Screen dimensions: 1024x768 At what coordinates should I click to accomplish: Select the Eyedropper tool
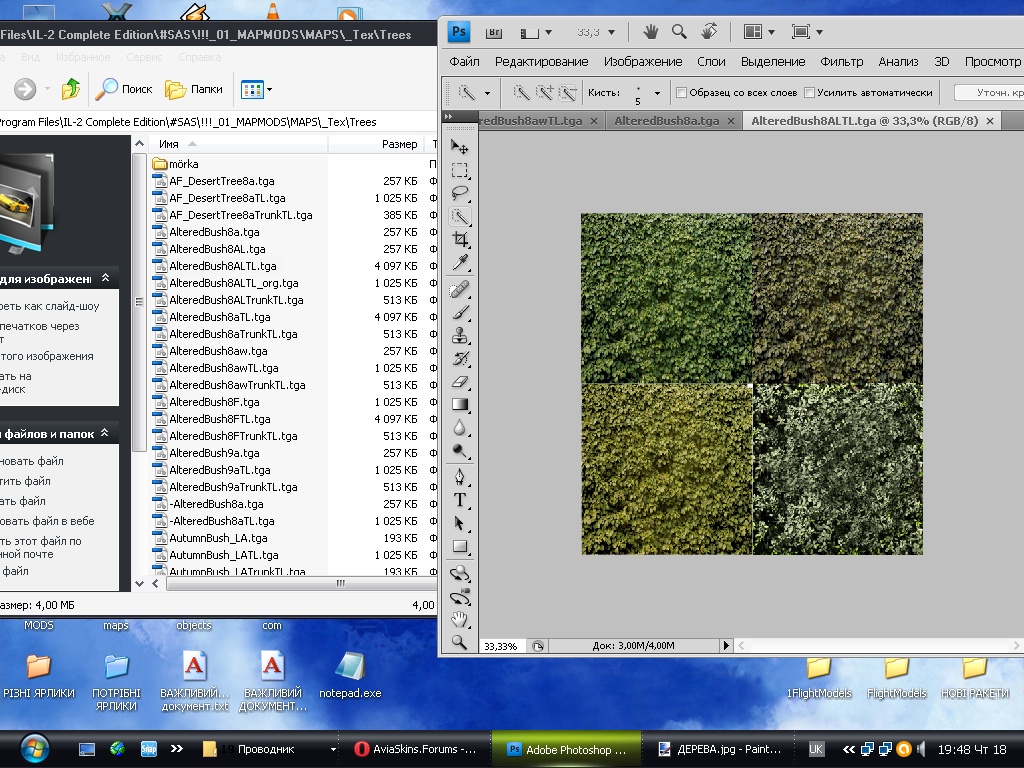pos(460,262)
